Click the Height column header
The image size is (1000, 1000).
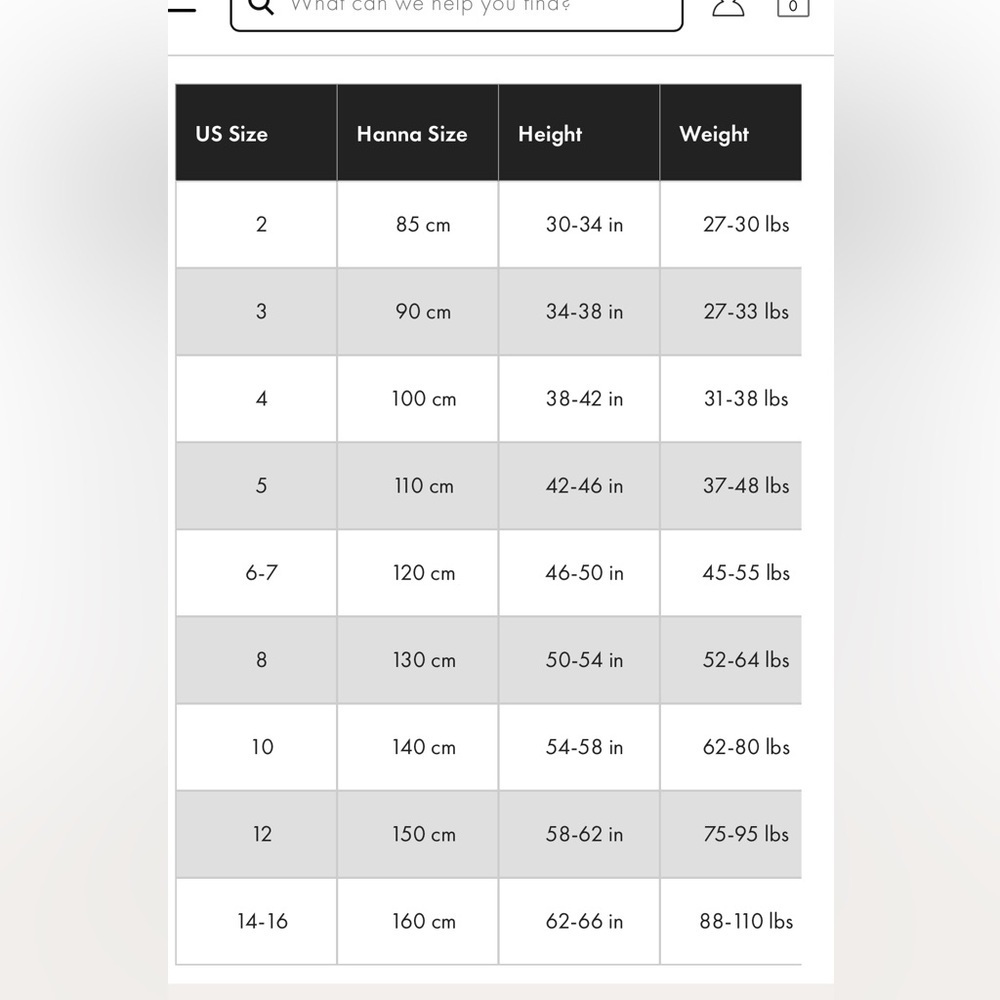(x=579, y=133)
